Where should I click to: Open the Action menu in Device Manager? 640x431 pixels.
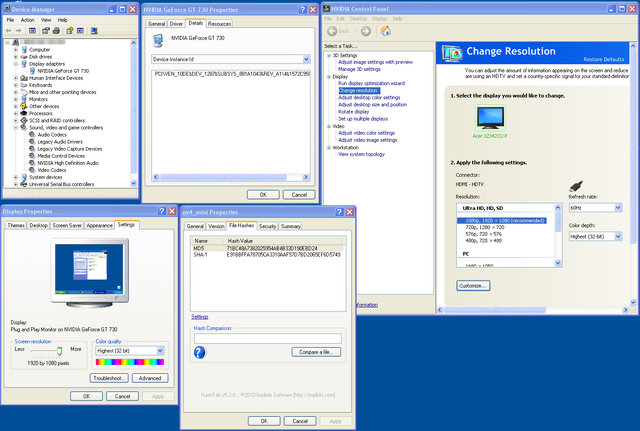tap(27, 20)
